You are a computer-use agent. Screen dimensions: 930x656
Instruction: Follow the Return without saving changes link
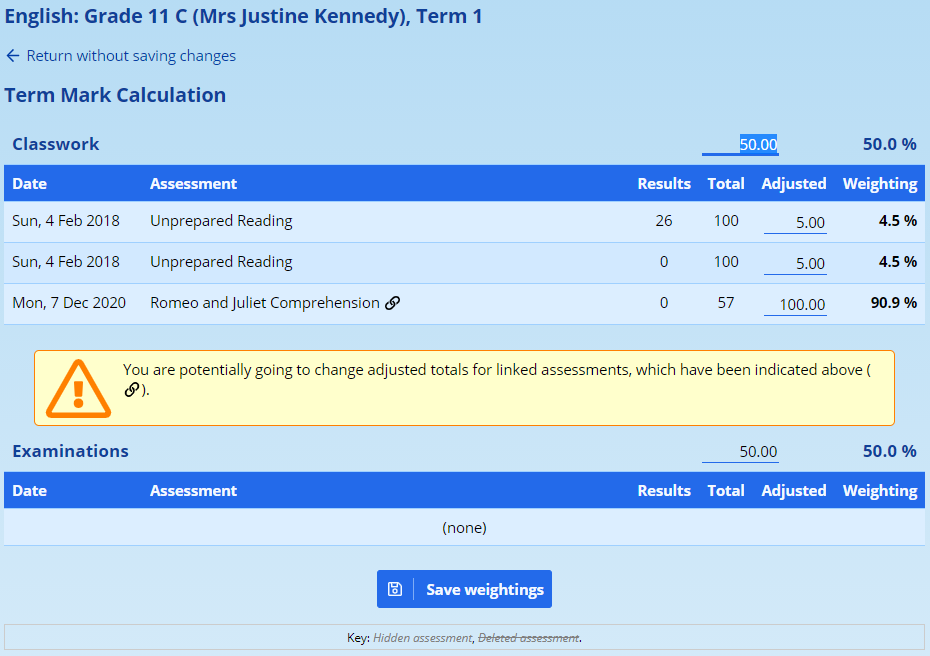click(x=130, y=56)
